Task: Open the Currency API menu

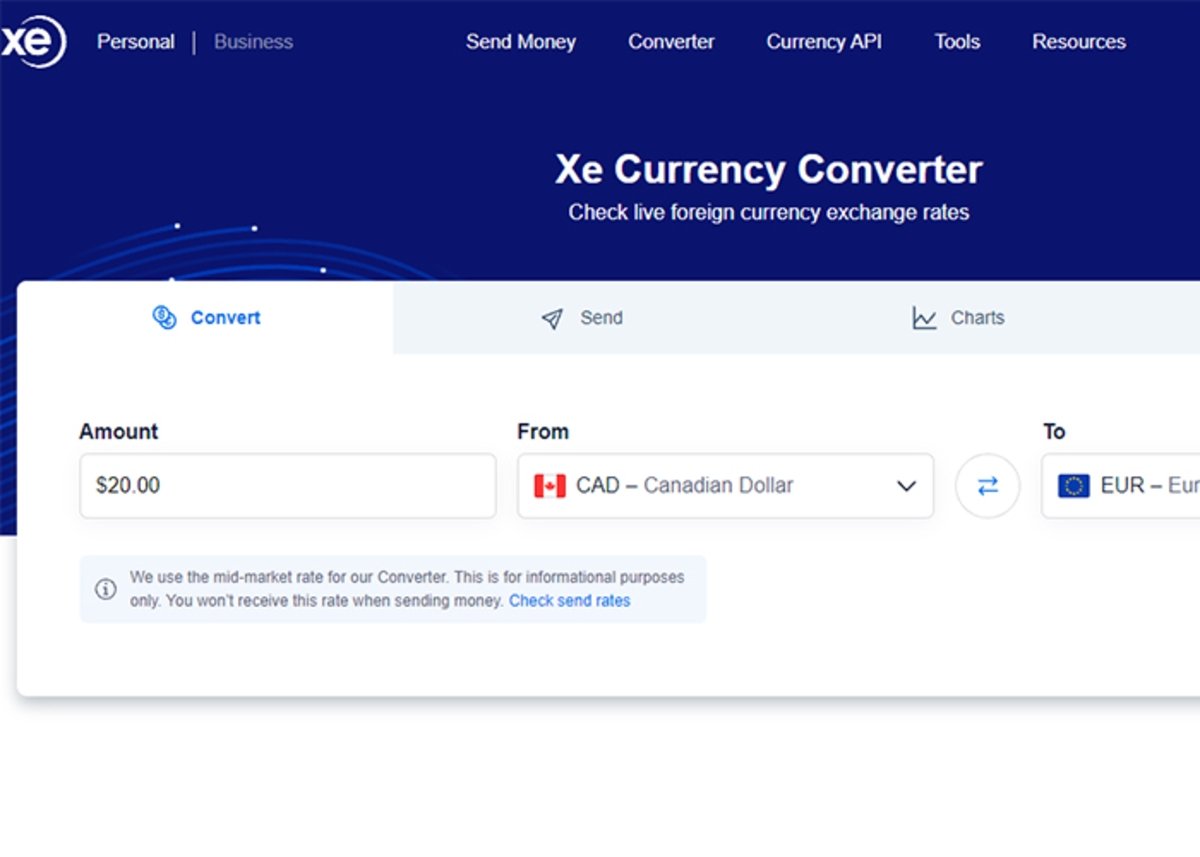Action: pyautogui.click(x=824, y=42)
